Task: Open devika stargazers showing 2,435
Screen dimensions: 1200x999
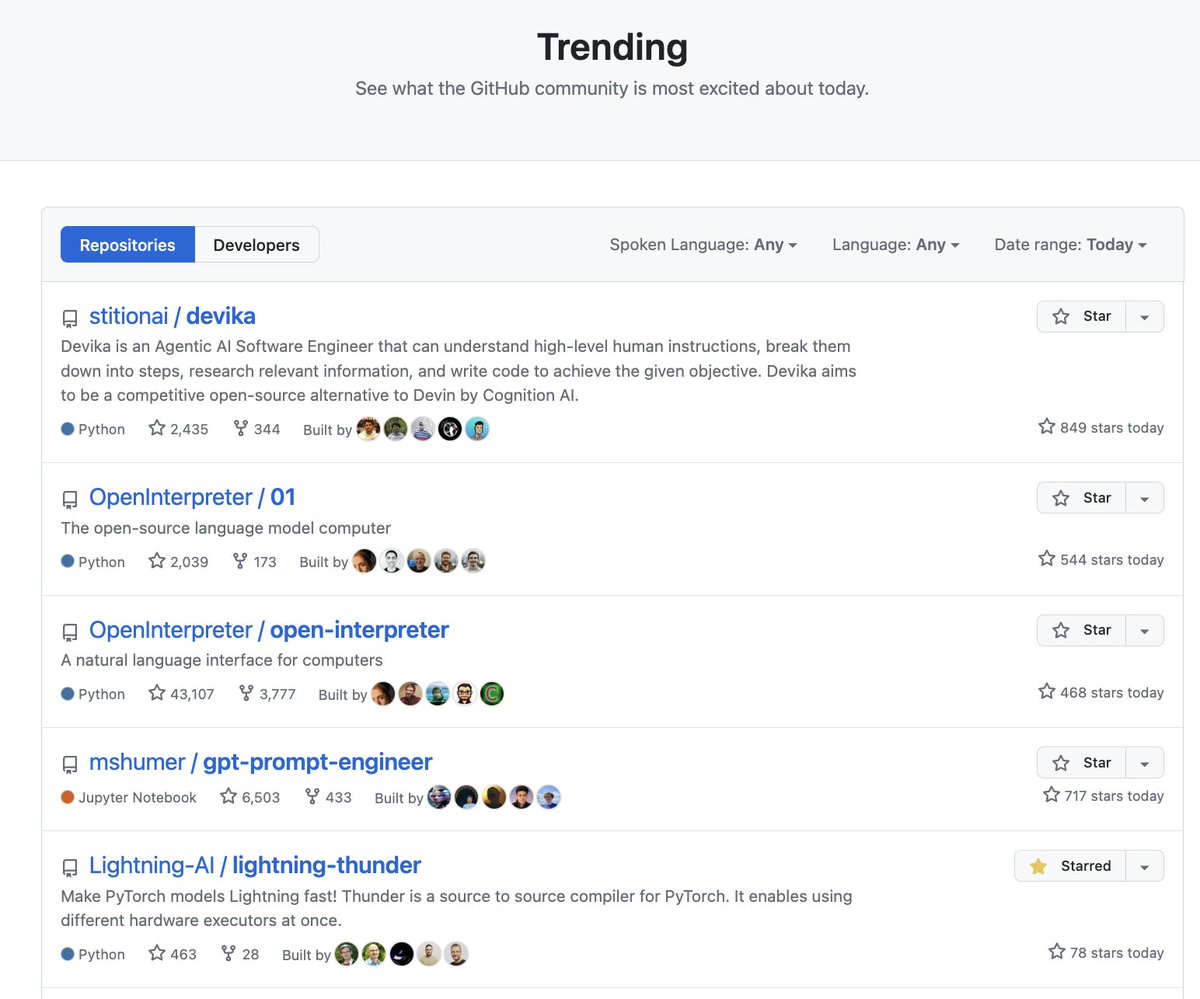Action: pos(178,429)
